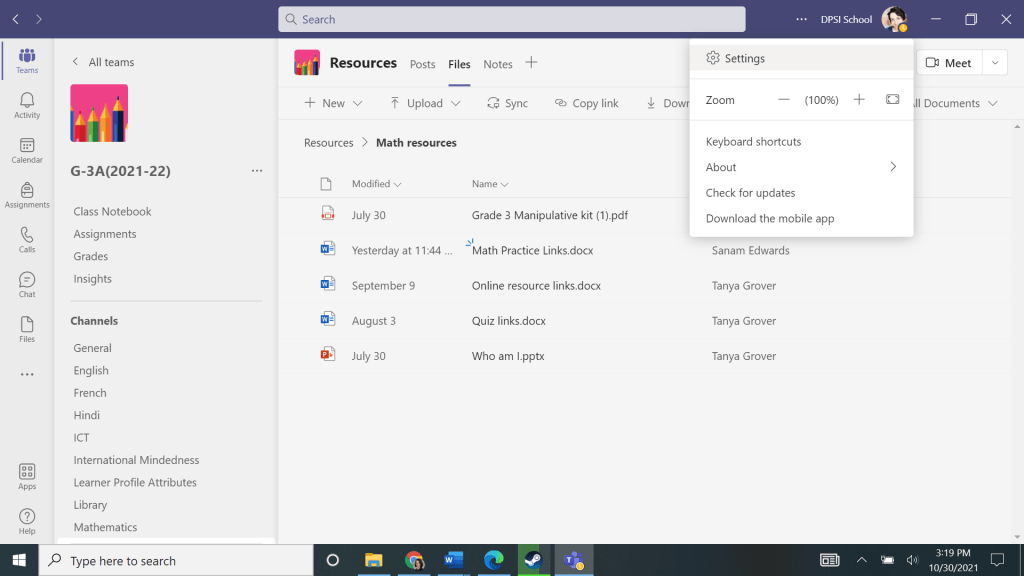Switch to the Posts tab

423,64
